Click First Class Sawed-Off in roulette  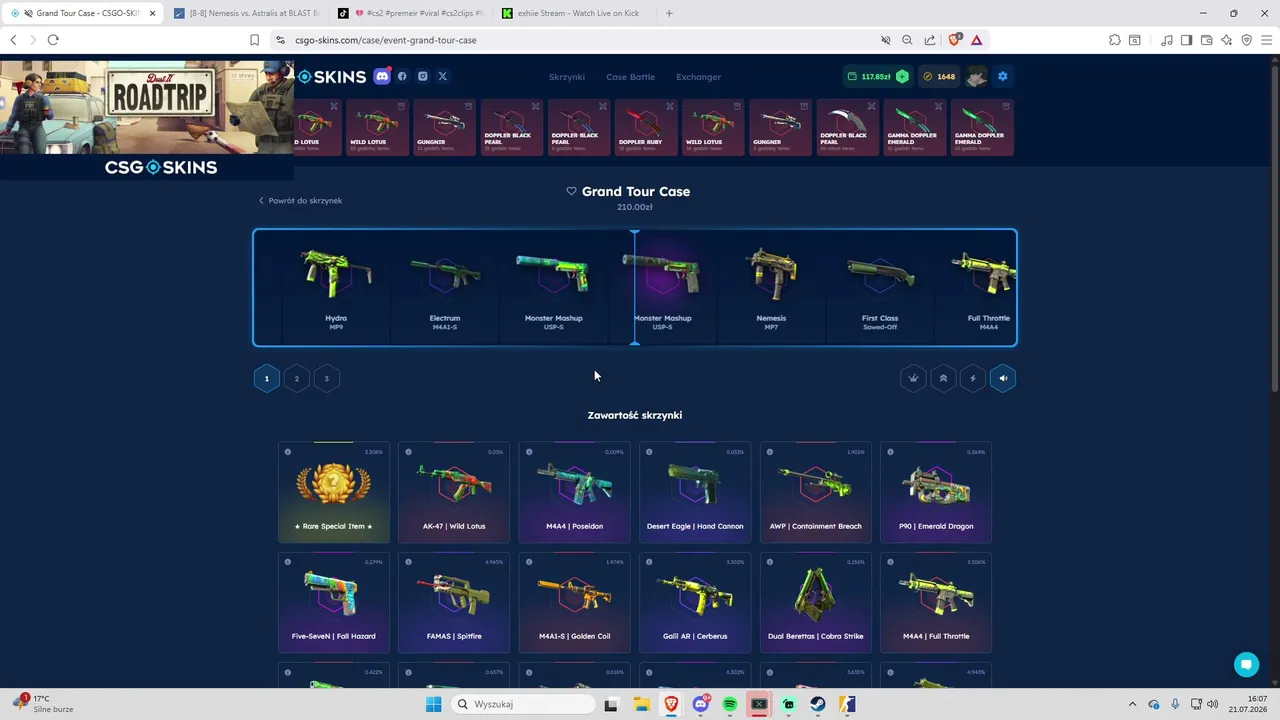tap(880, 288)
